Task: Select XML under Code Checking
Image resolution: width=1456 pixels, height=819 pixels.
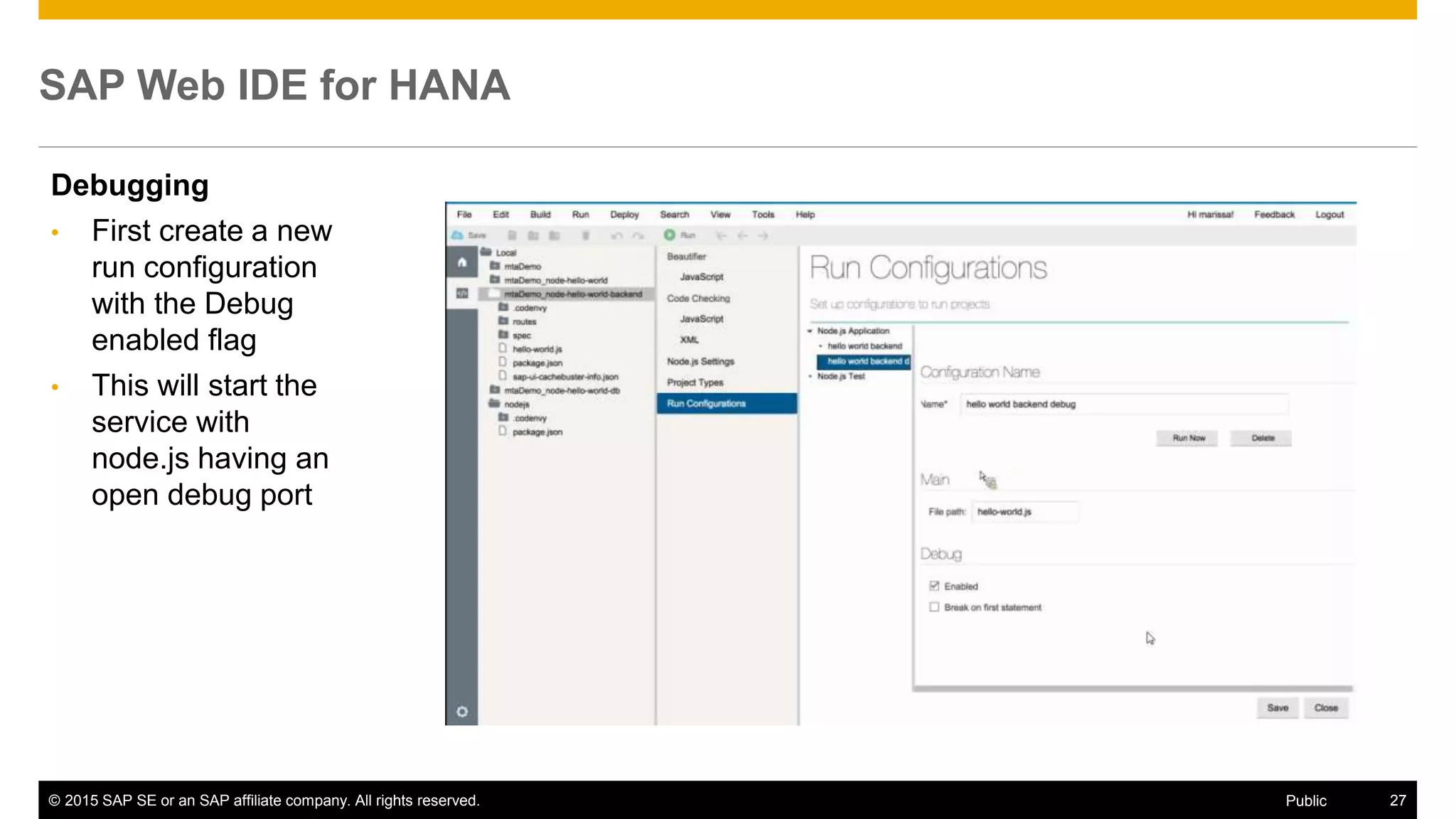Action: (x=689, y=340)
